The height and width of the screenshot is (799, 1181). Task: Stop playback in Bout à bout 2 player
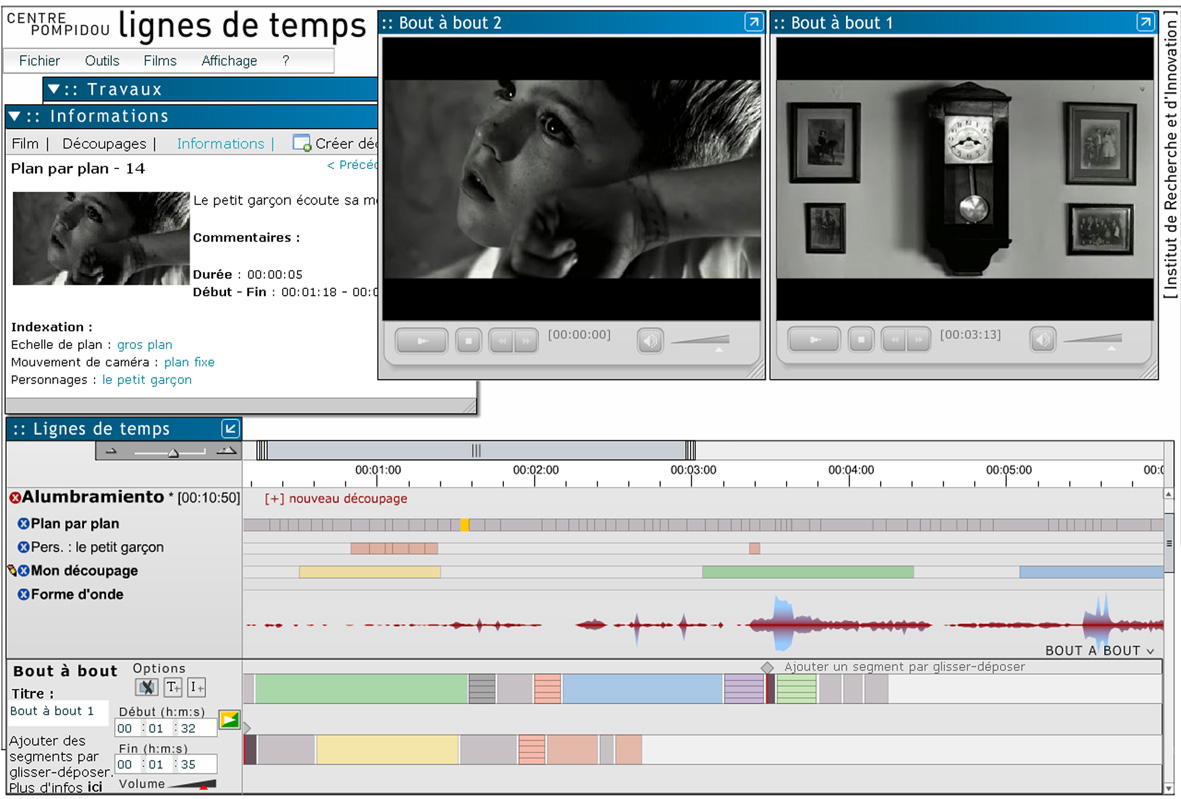pyautogui.click(x=468, y=341)
